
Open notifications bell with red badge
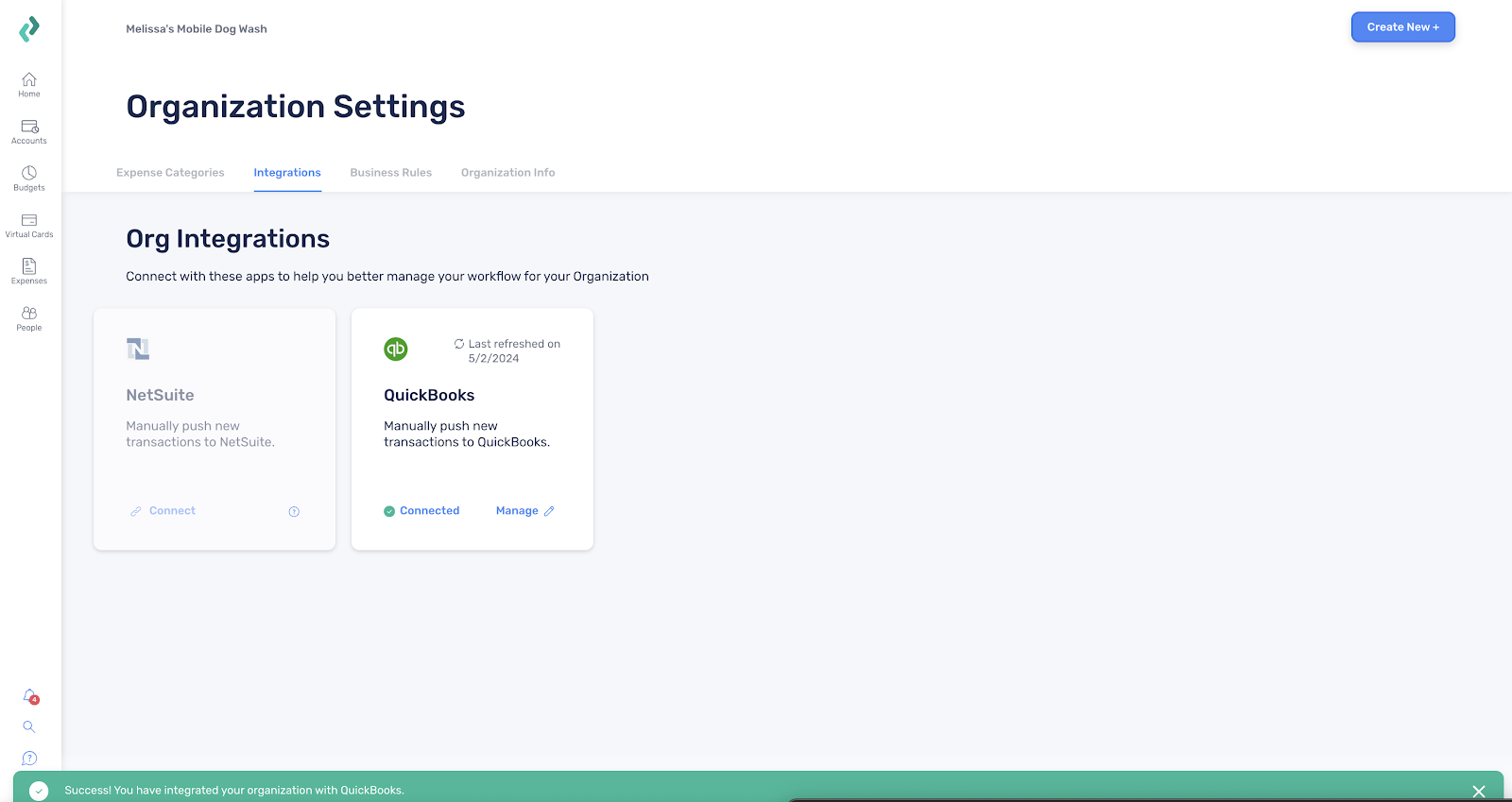coord(30,696)
